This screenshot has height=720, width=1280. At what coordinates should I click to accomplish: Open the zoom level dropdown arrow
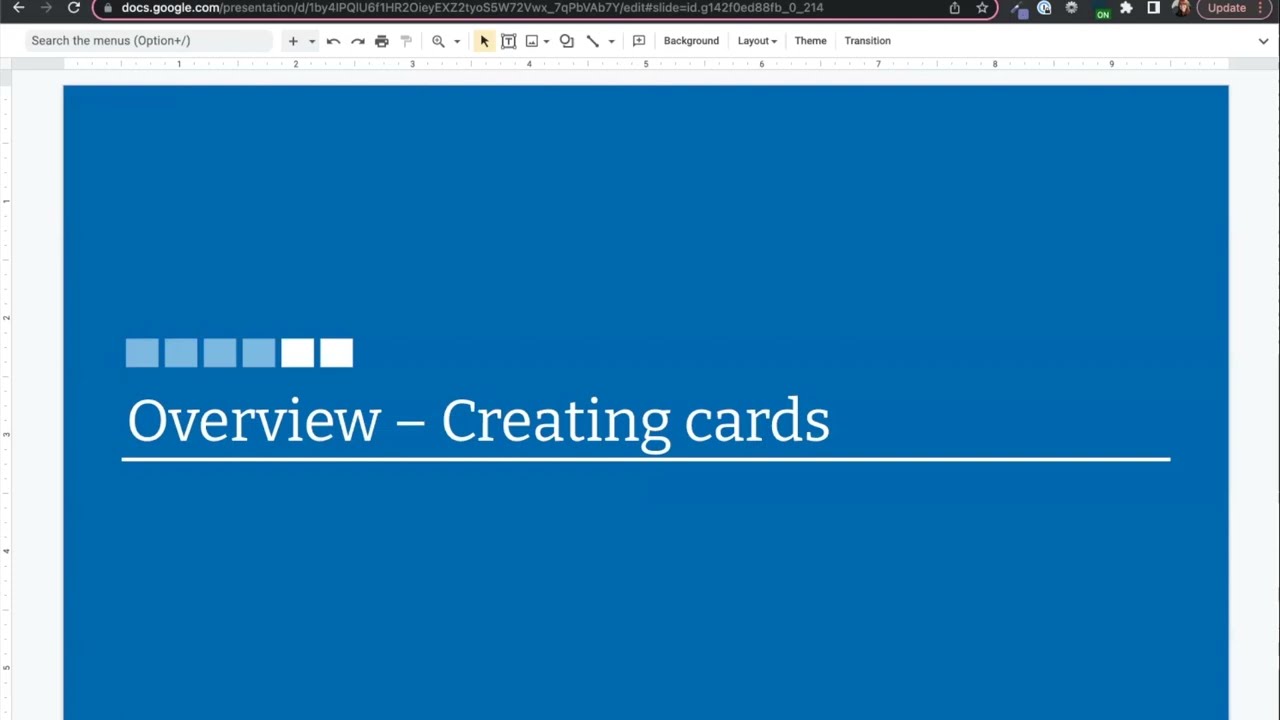457,41
